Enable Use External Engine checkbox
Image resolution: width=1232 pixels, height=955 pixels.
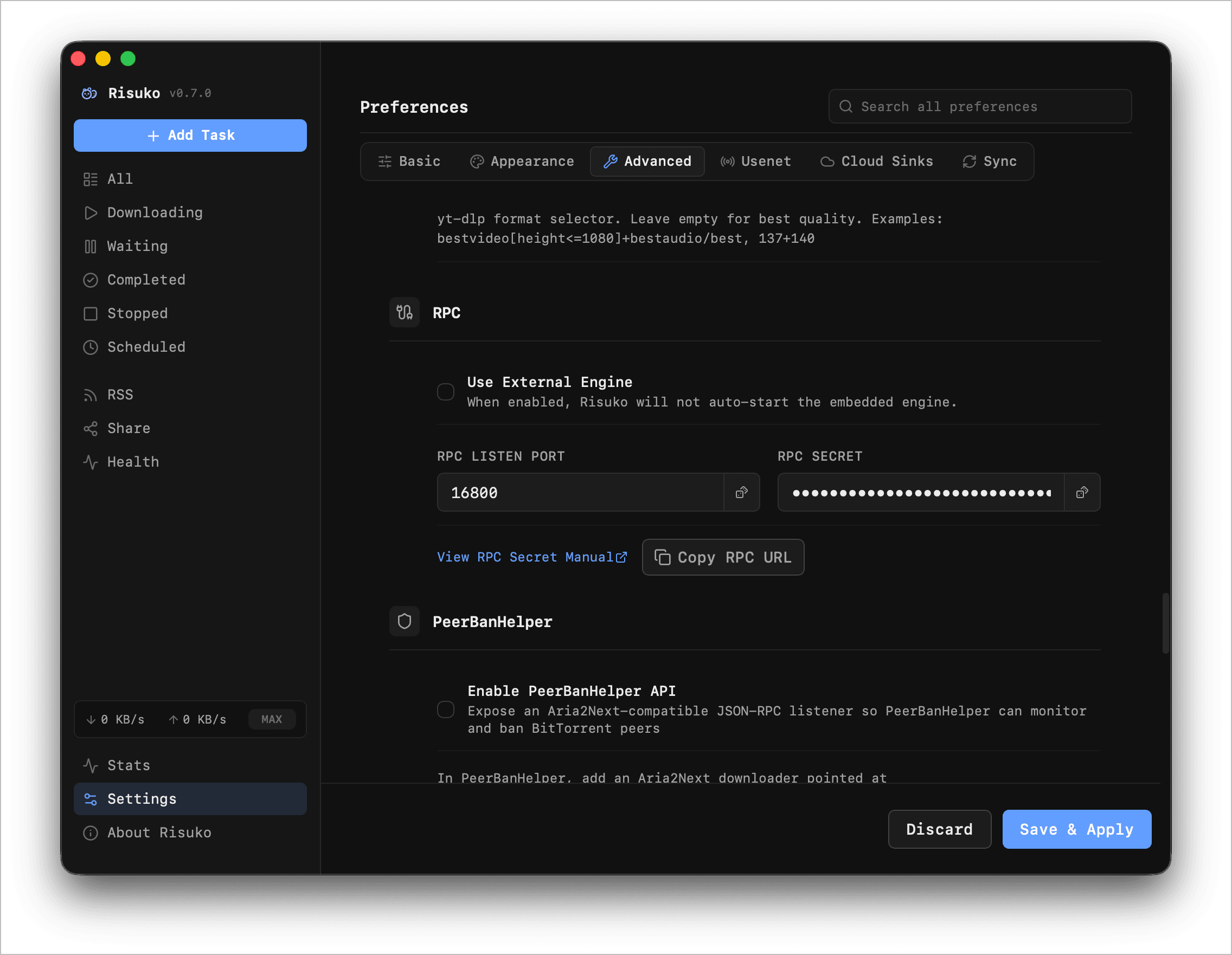[446, 392]
